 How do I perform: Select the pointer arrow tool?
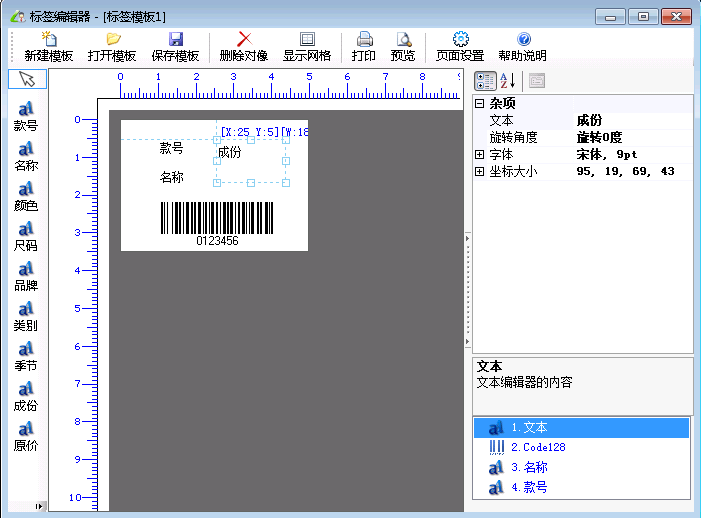[x=27, y=79]
